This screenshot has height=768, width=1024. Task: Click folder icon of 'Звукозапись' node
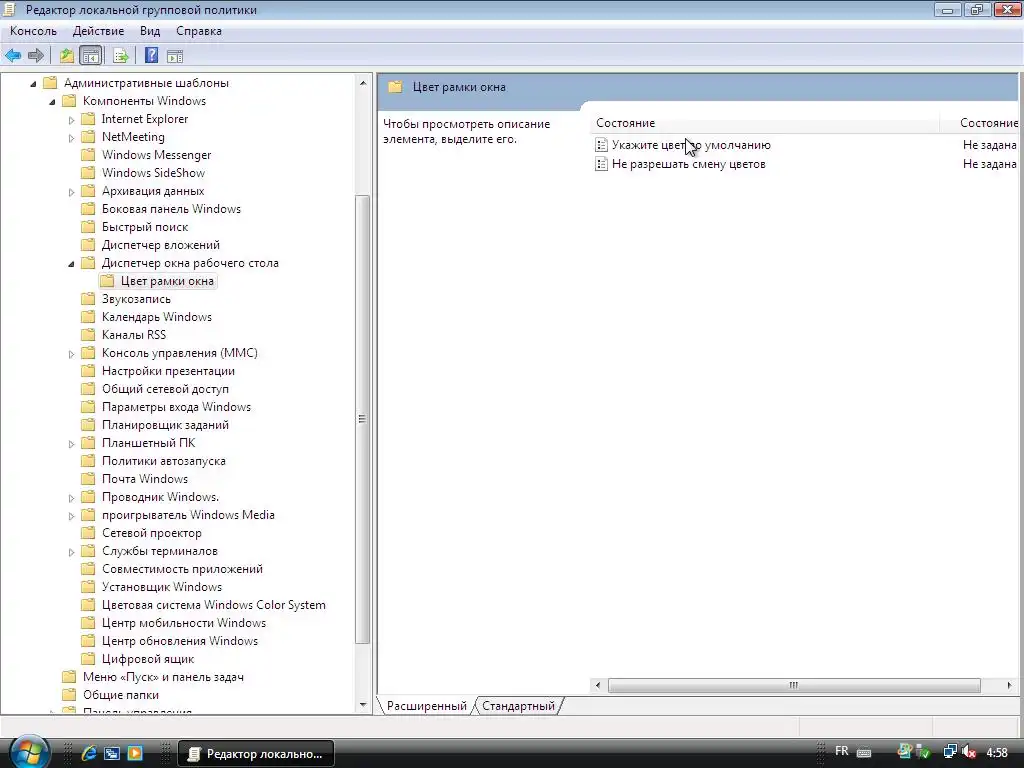(x=88, y=299)
